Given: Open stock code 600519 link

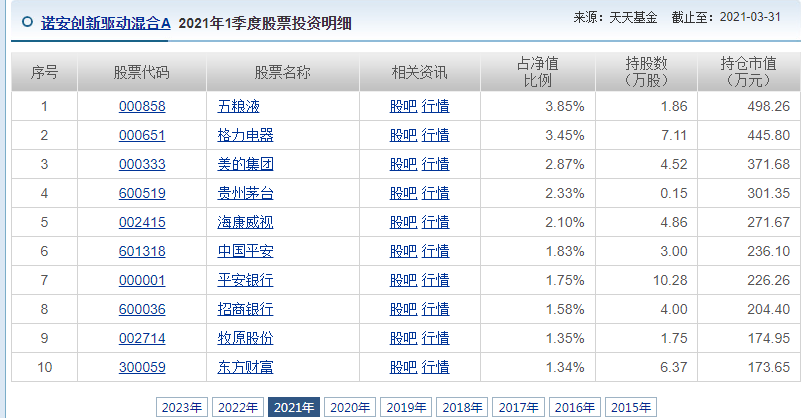Looking at the screenshot, I should coord(142,193).
